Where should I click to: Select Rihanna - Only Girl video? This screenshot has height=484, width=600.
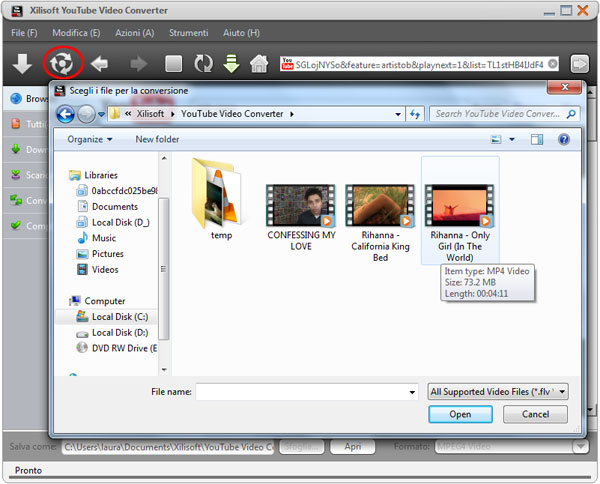pos(460,210)
